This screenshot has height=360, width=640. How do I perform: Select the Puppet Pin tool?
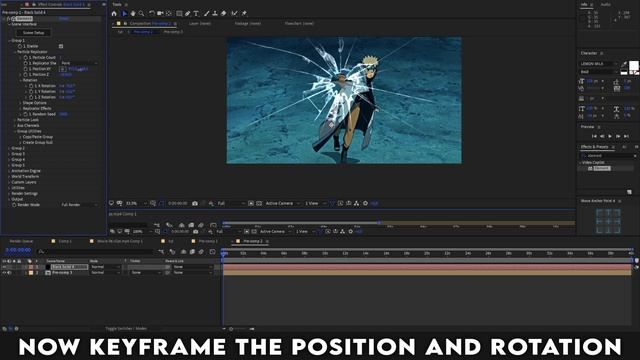tap(244, 13)
